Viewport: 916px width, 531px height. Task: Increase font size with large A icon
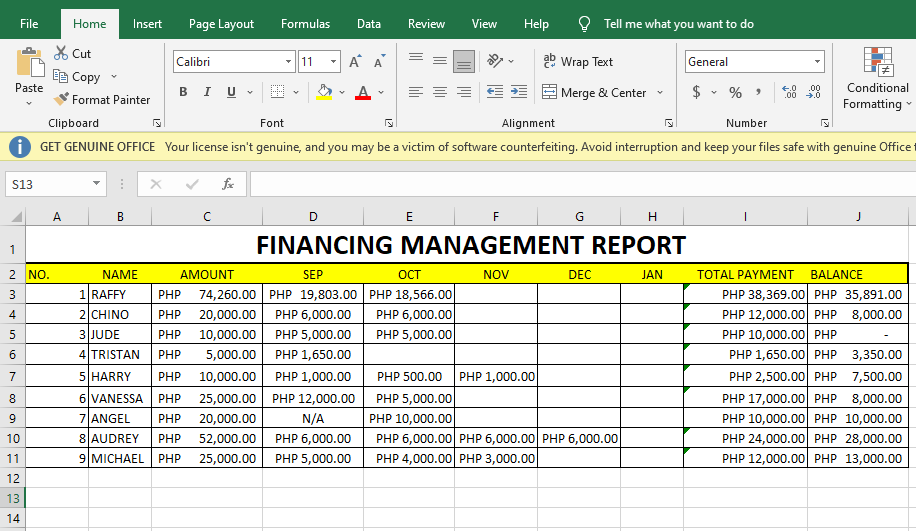[x=355, y=61]
